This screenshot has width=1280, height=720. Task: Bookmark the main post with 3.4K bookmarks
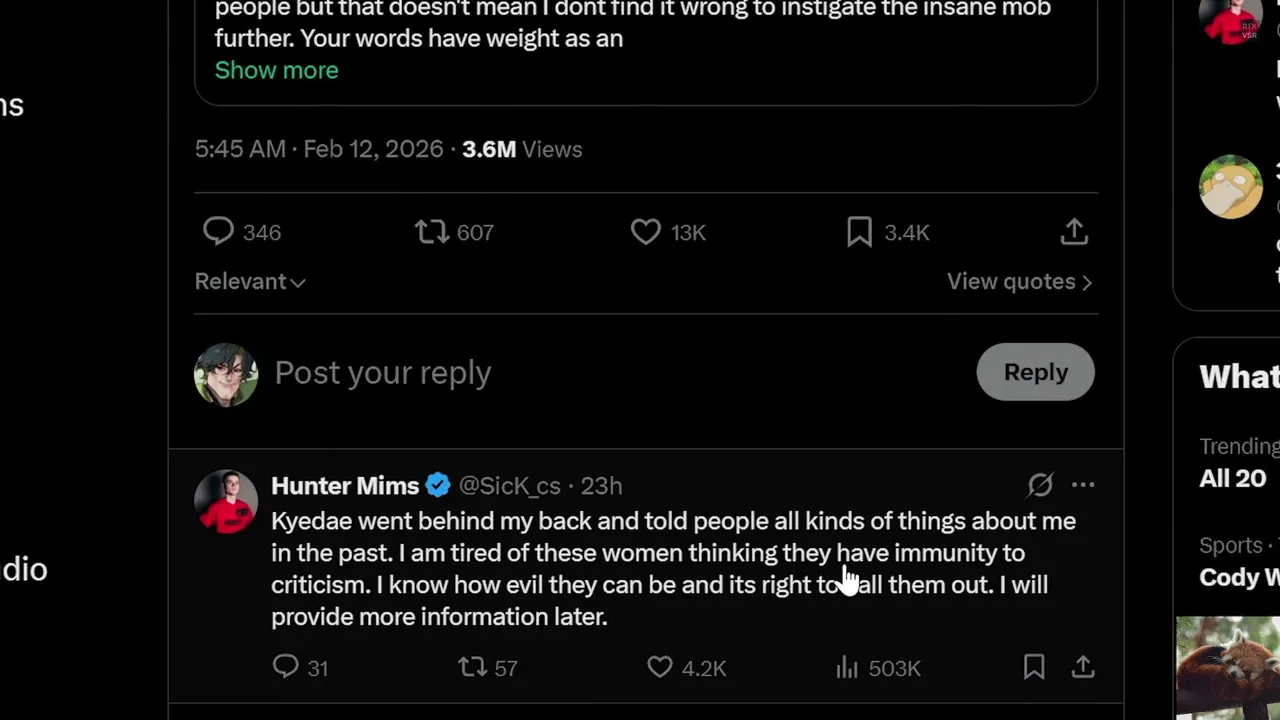pyautogui.click(x=859, y=232)
